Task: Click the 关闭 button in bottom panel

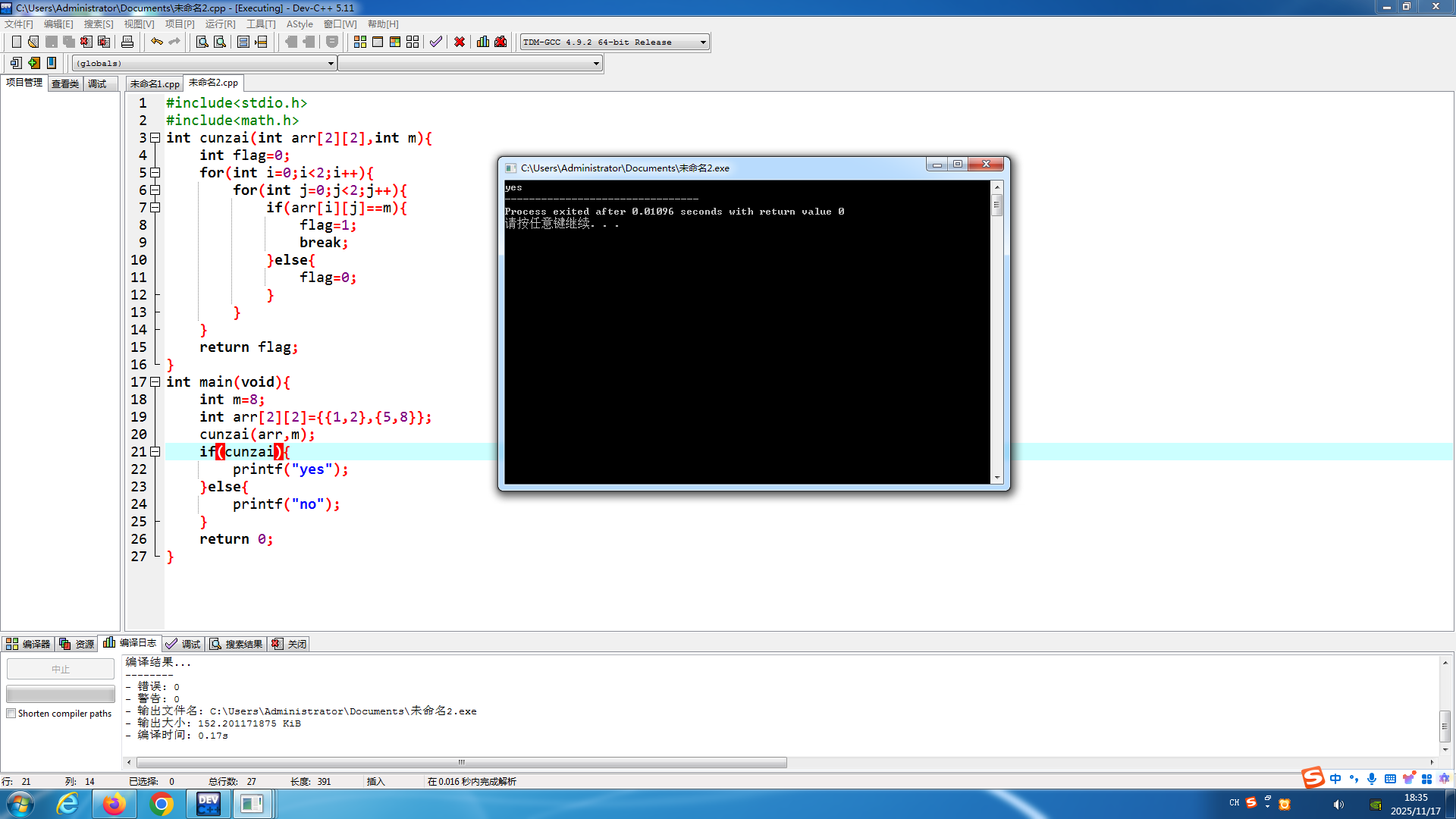Action: point(289,644)
